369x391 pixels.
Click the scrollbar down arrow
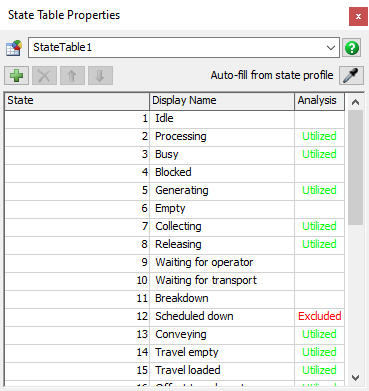pyautogui.click(x=355, y=378)
